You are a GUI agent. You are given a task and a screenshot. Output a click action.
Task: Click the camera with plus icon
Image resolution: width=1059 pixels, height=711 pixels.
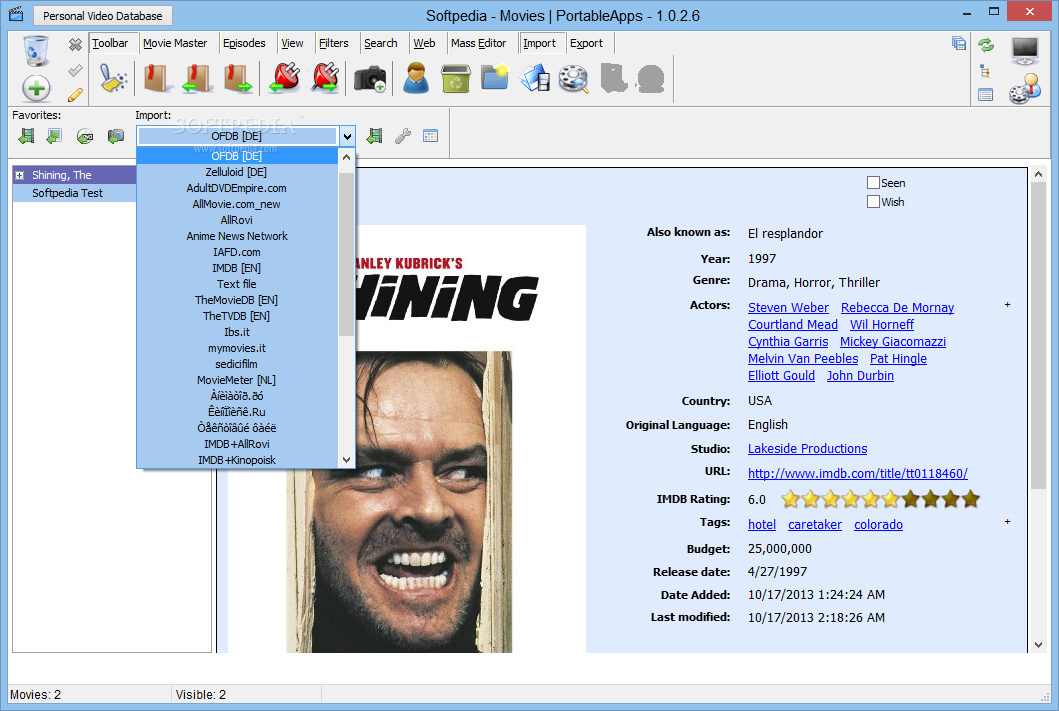[370, 78]
